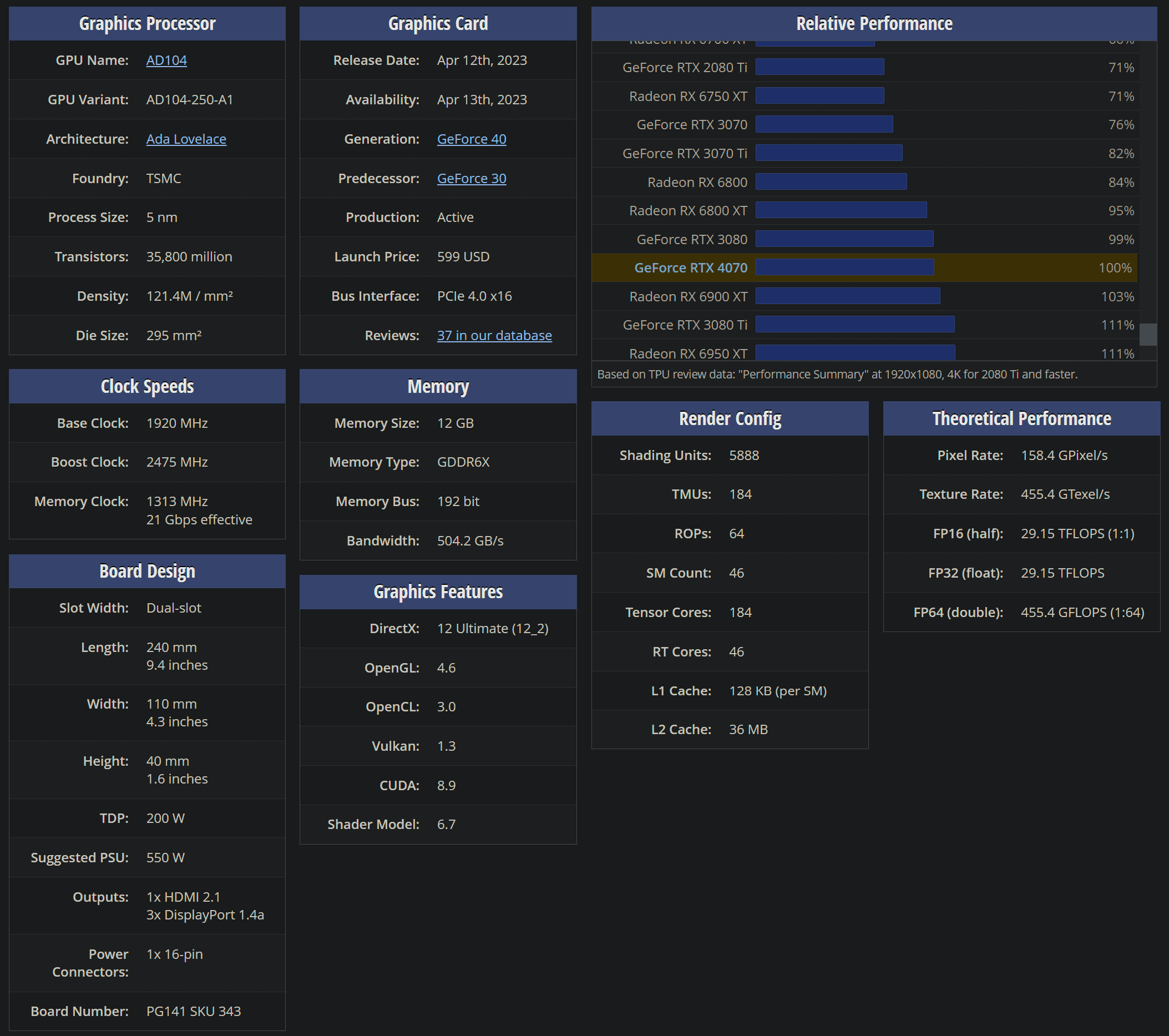Click the Power Connectors value 1x 16-pin
Screen dimensions: 1169x1036
pyautogui.click(x=174, y=954)
